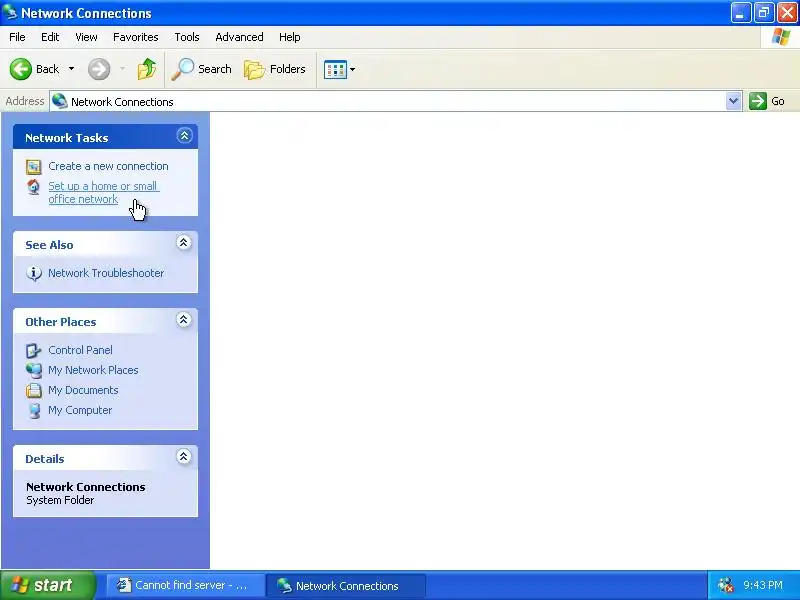The height and width of the screenshot is (600, 800).
Task: Click Network Connections taskbar button
Action: [x=346, y=586]
